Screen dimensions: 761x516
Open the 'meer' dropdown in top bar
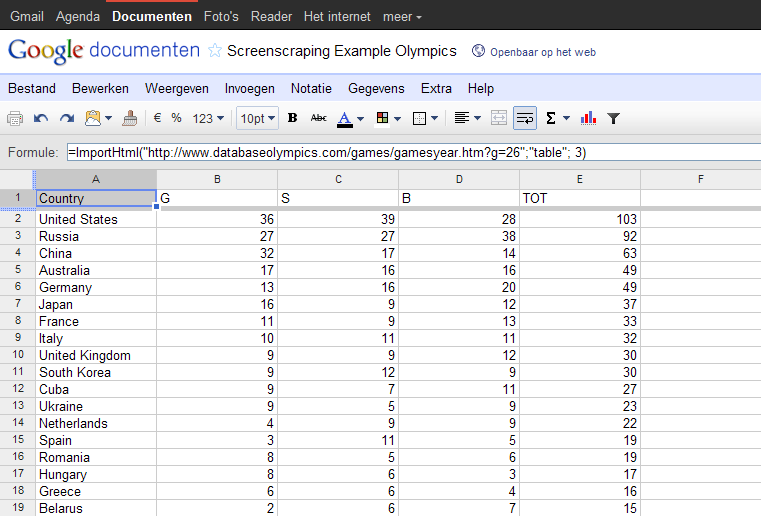(x=404, y=17)
